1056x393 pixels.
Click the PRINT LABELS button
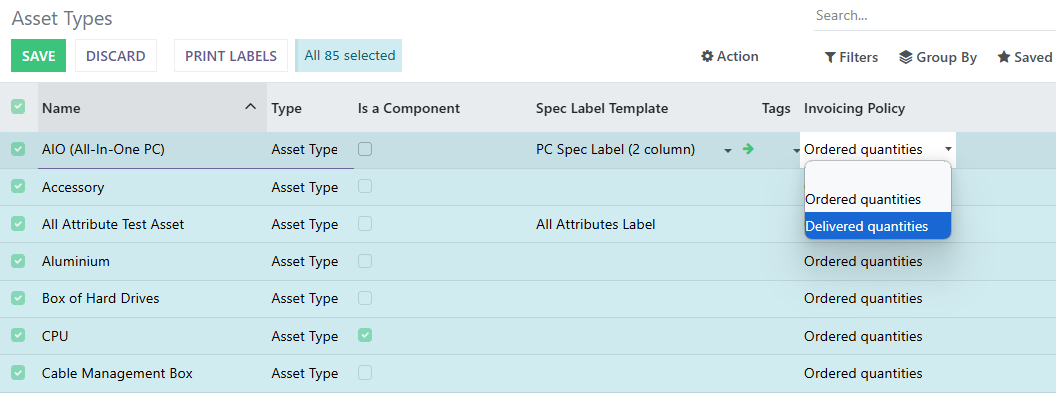coord(231,56)
